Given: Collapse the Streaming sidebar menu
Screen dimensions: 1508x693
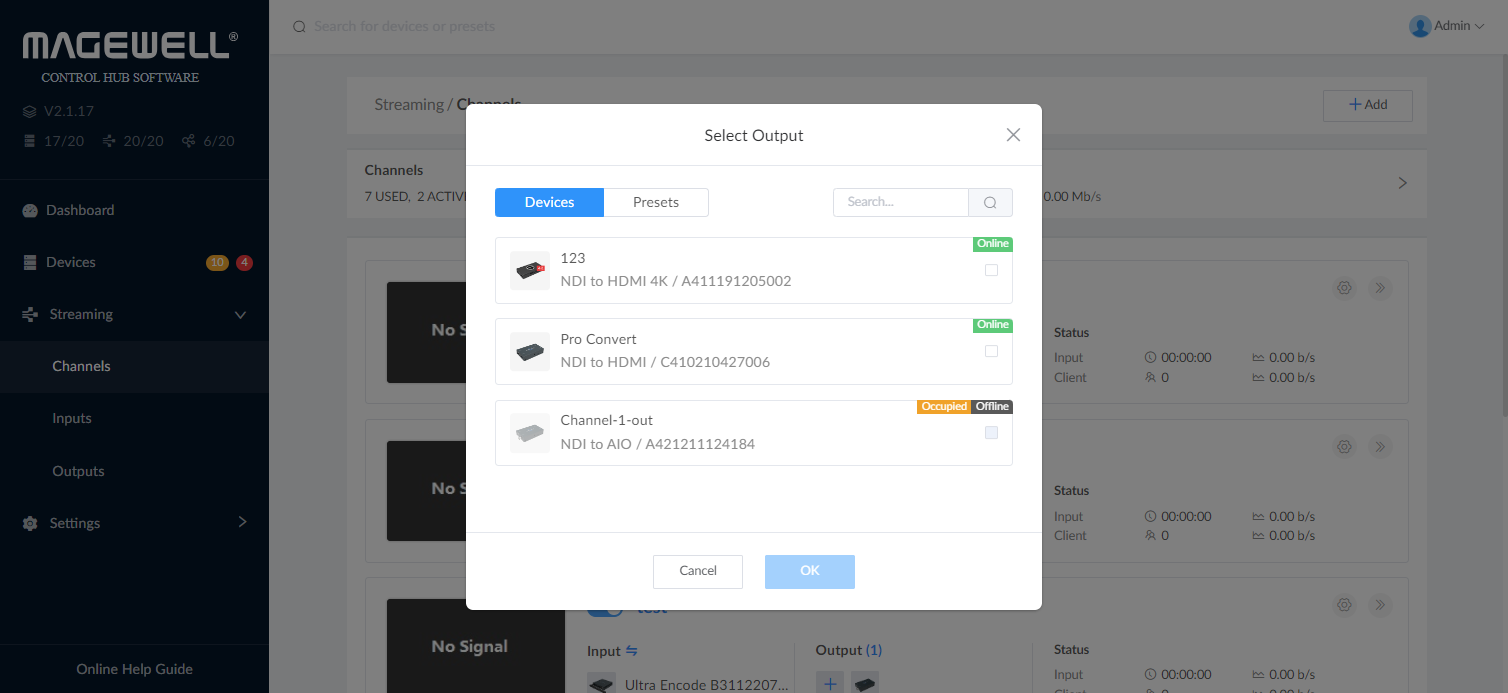Looking at the screenshot, I should pos(240,315).
